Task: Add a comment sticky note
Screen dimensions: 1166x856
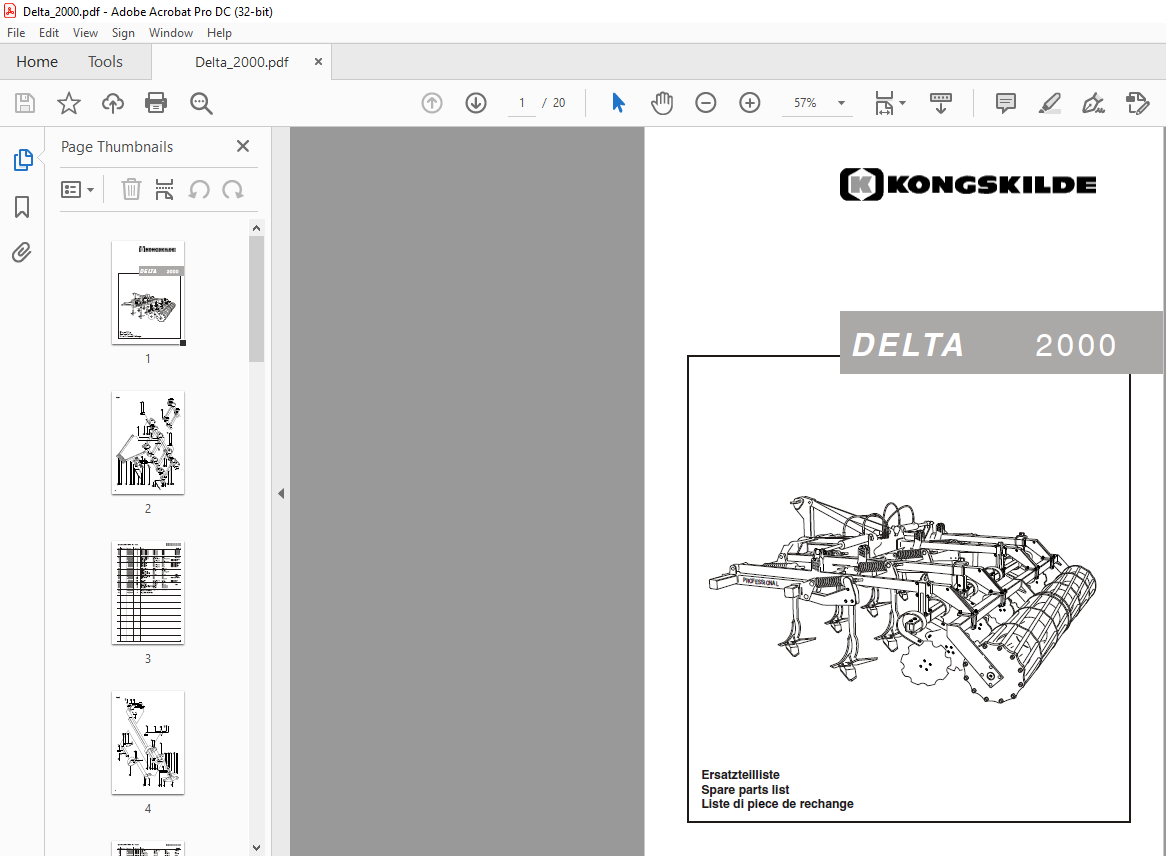Action: click(x=1005, y=103)
